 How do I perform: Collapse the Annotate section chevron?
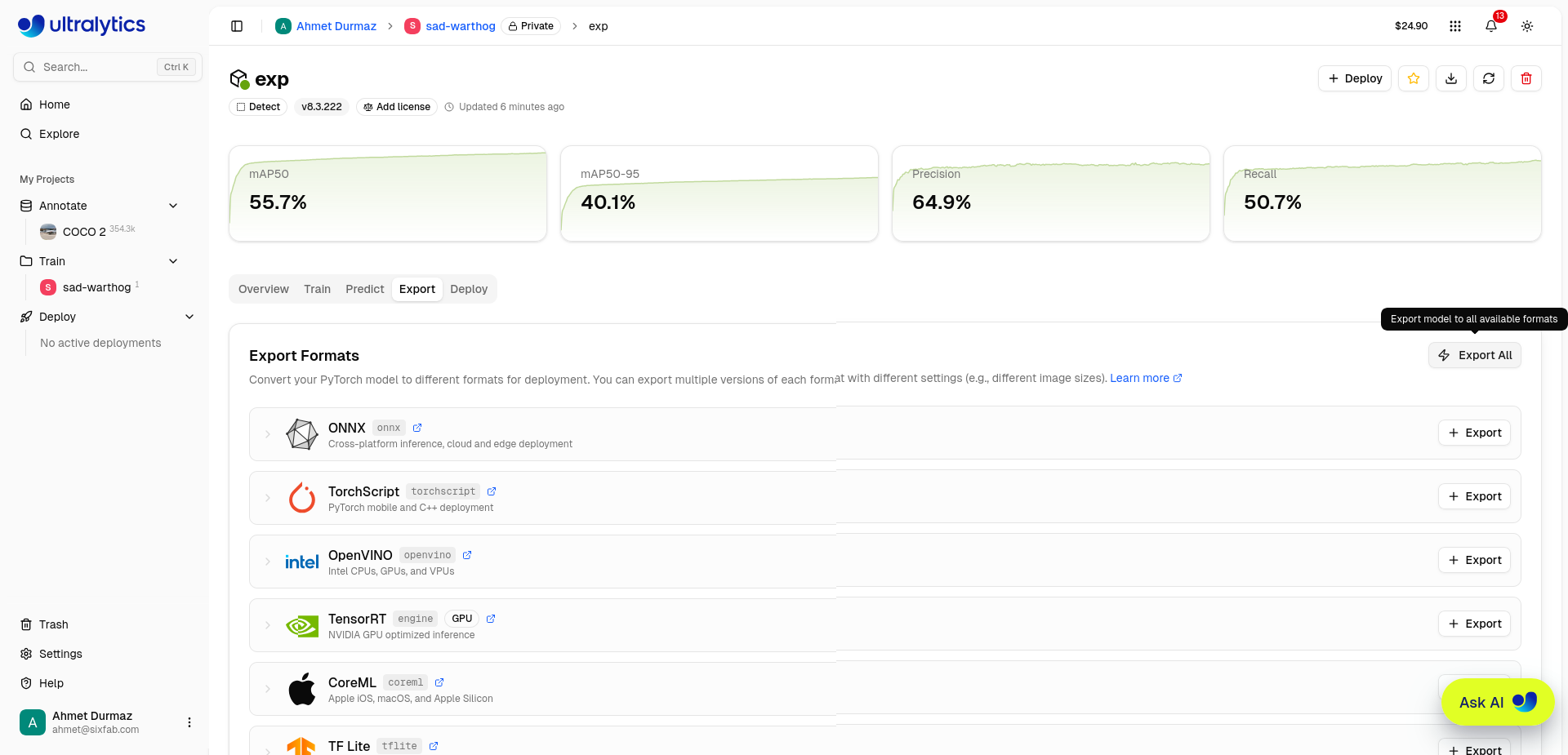(173, 206)
